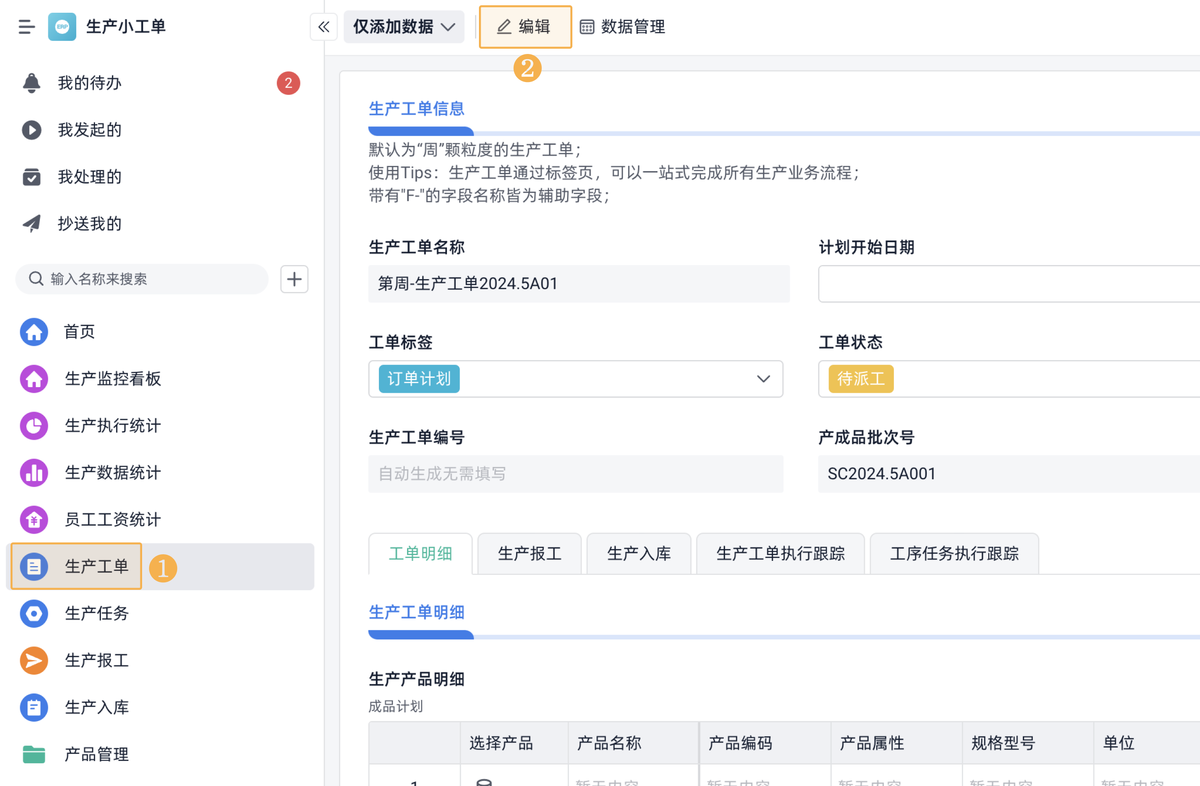Image resolution: width=1200 pixels, height=786 pixels.
Task: Open 生产数据统计 bar chart item
Action: coord(112,473)
